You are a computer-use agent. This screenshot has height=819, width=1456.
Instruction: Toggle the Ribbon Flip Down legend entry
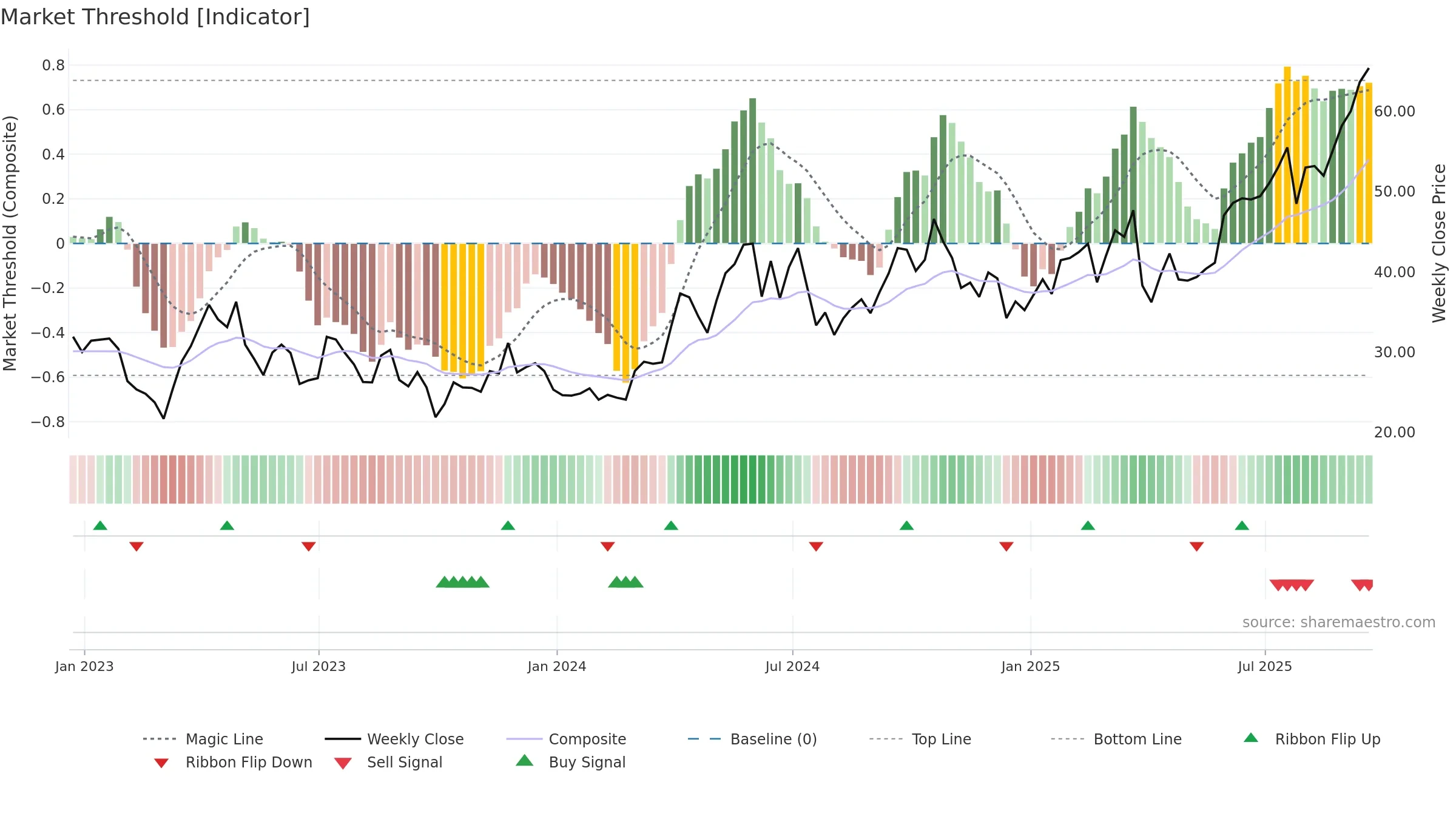click(232, 762)
